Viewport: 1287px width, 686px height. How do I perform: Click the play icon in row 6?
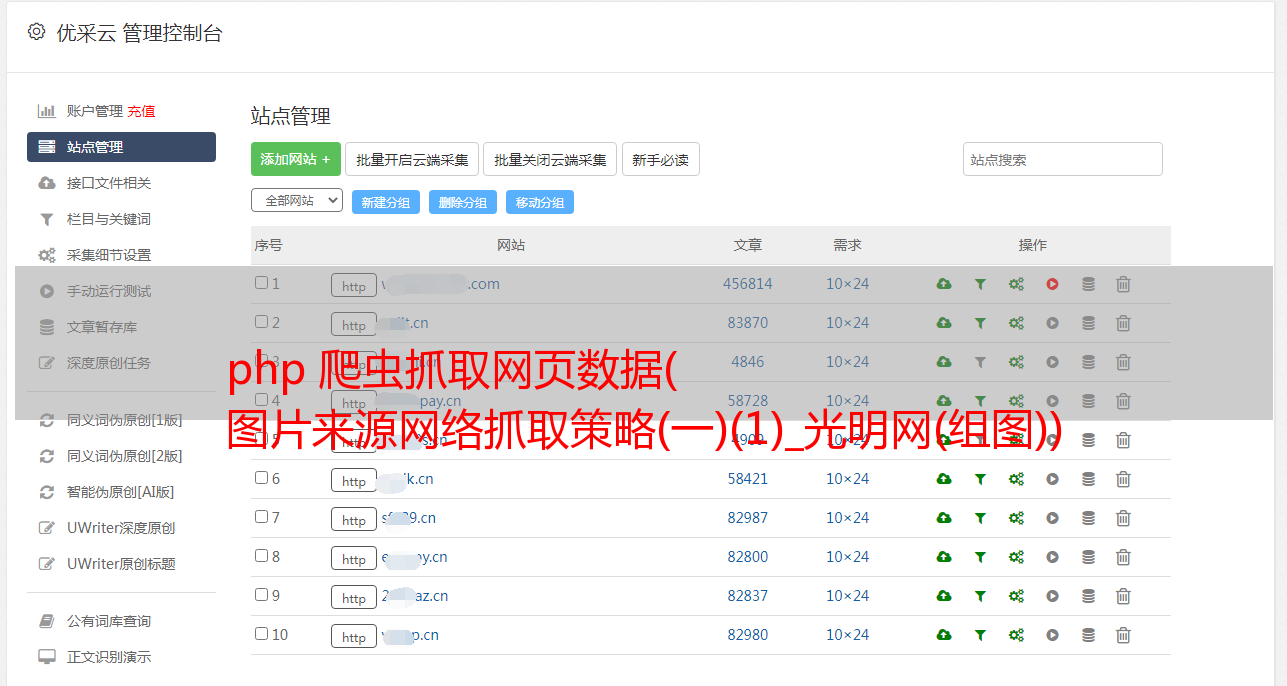(x=1052, y=479)
